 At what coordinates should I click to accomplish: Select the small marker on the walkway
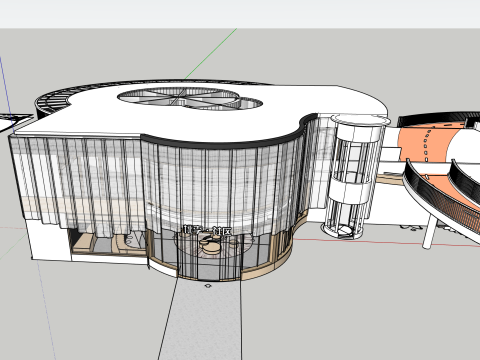coord(208,286)
